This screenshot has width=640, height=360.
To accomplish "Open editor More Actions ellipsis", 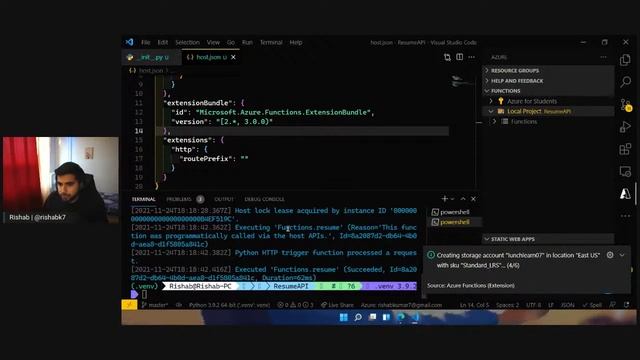I will click(471, 57).
